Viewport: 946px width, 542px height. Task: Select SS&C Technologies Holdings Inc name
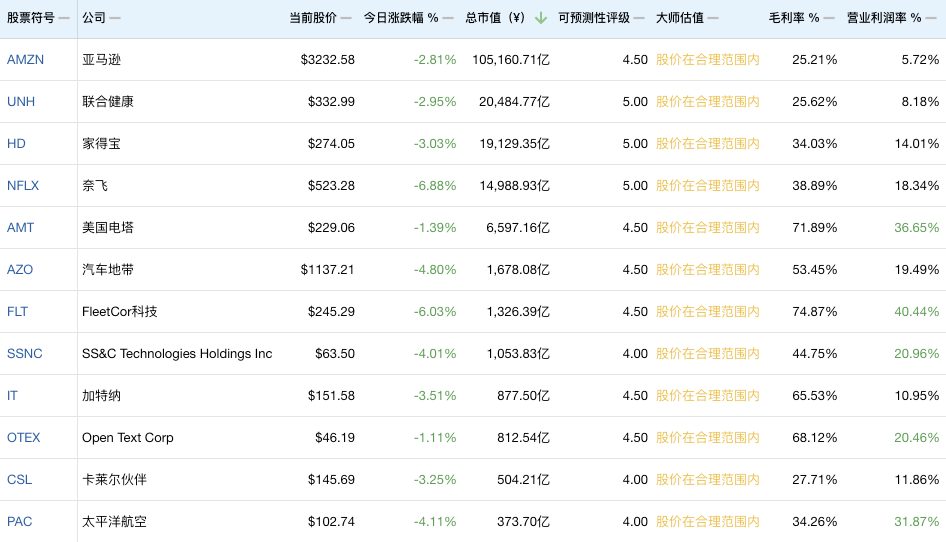coord(177,354)
